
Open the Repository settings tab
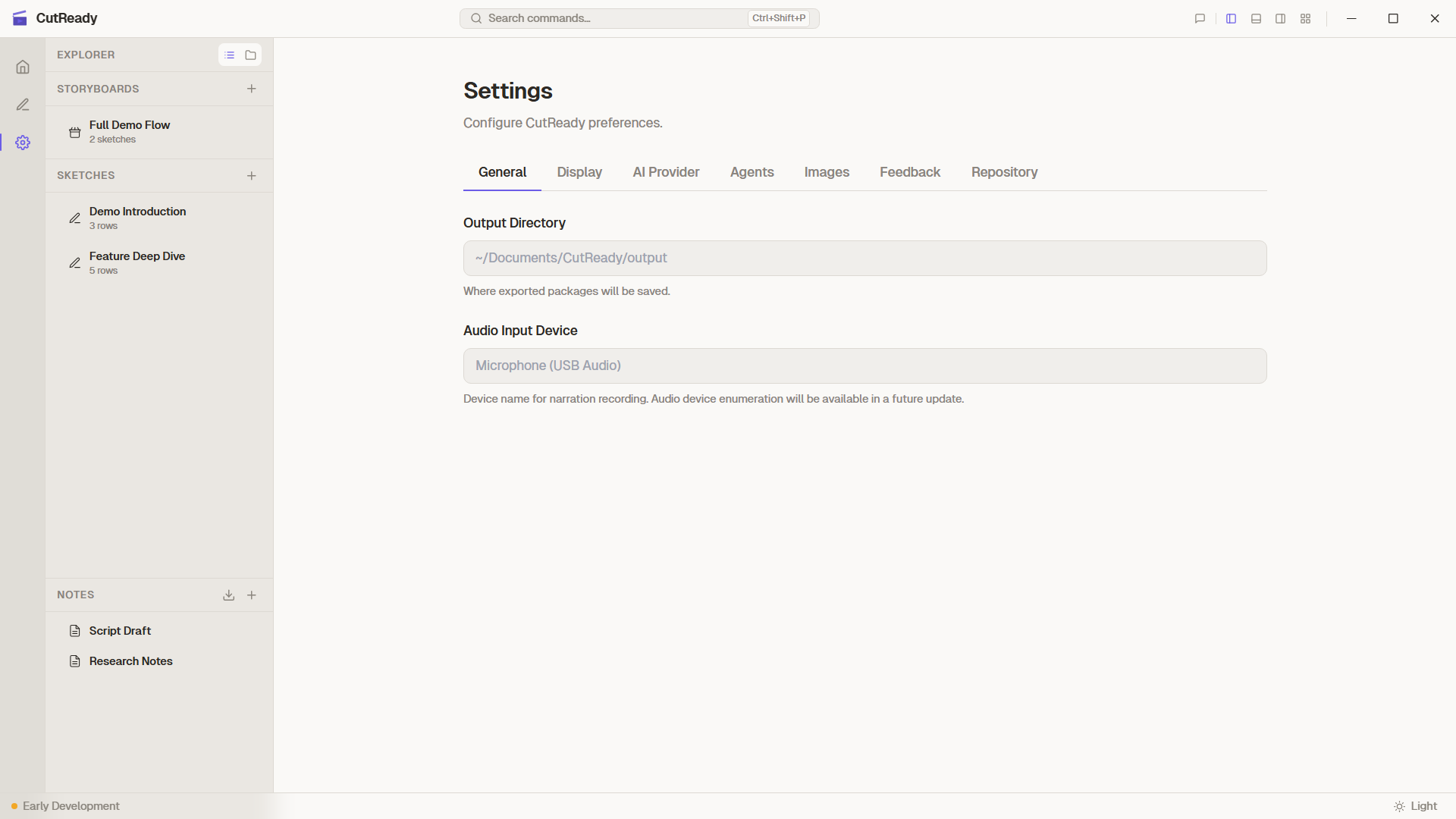point(1004,172)
